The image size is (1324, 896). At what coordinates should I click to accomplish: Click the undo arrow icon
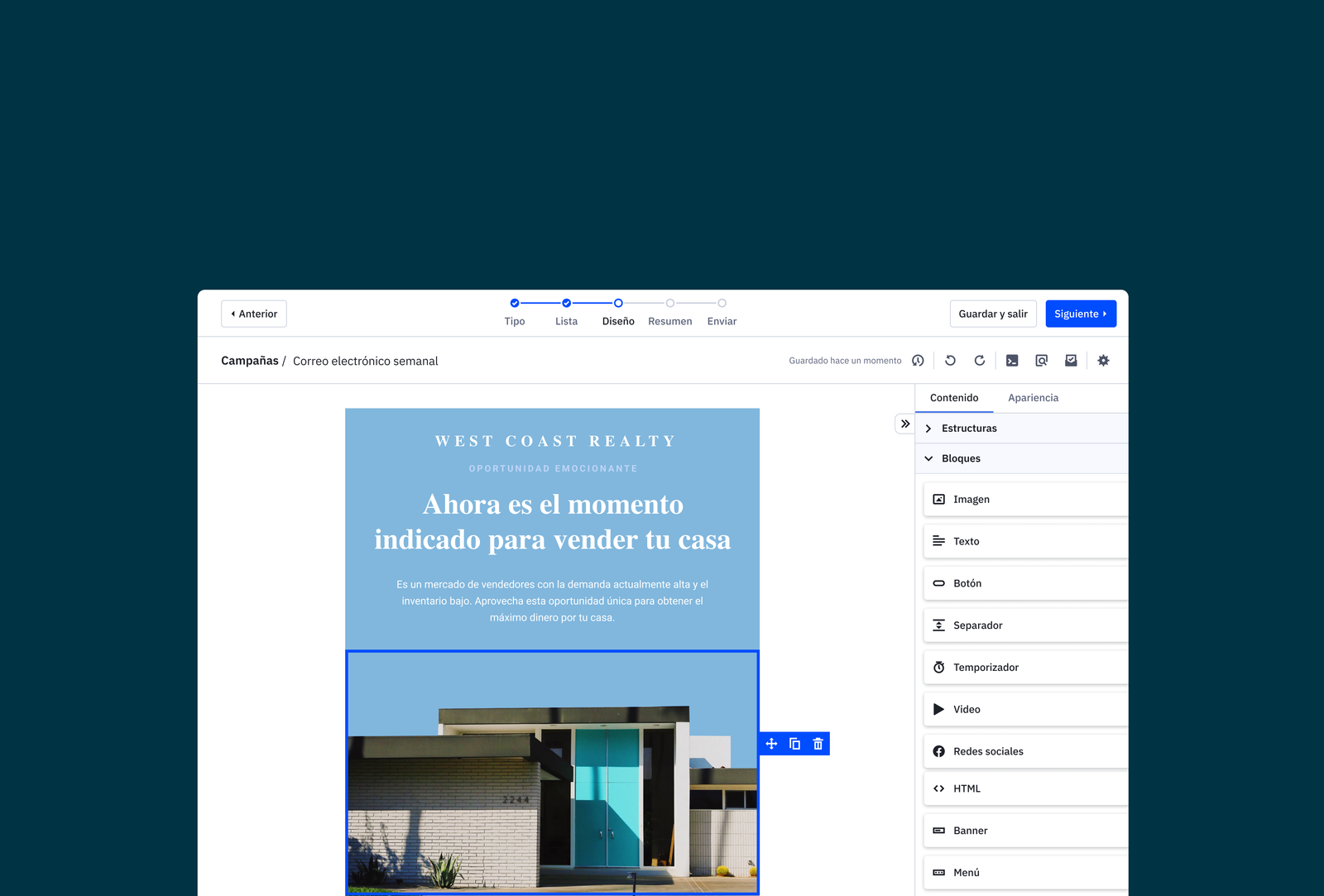[x=950, y=361]
